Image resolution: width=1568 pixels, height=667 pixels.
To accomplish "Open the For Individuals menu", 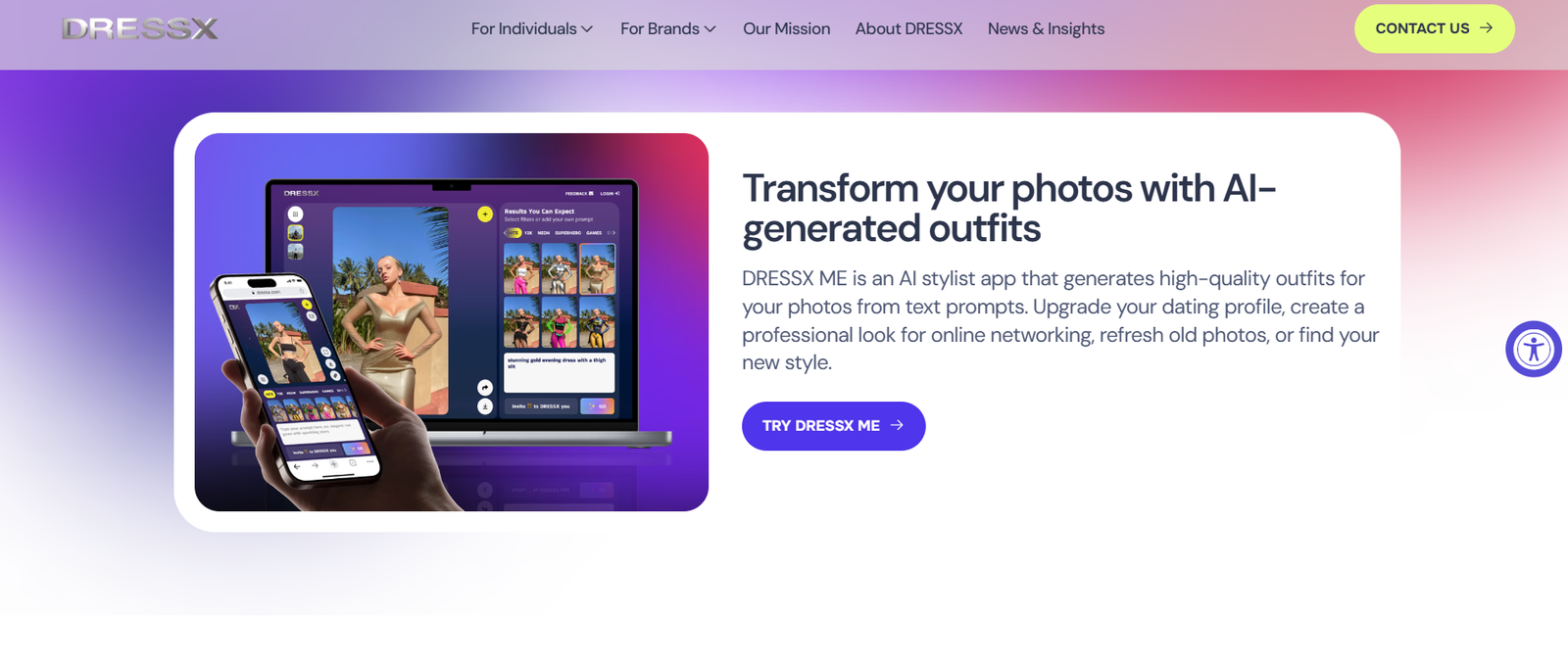I will tap(532, 28).
